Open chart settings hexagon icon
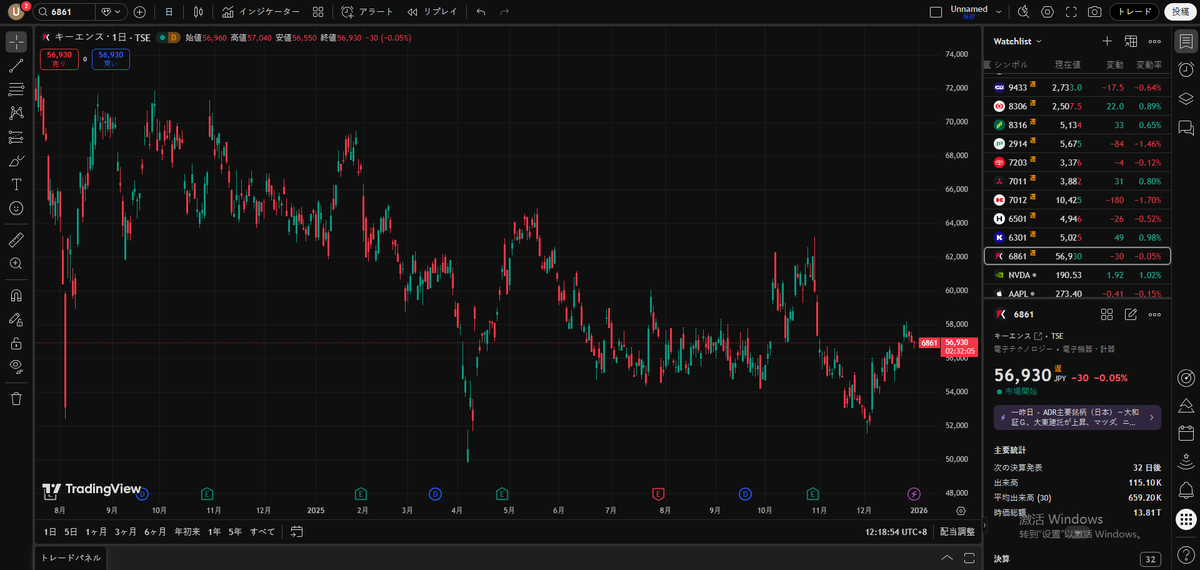1200x570 pixels. tap(1048, 12)
